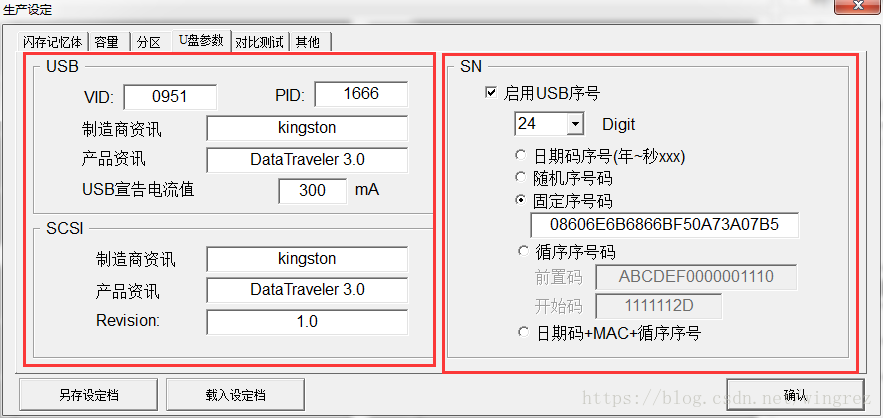Click the 确认 button
The height and width of the screenshot is (418, 883).
(x=795, y=395)
